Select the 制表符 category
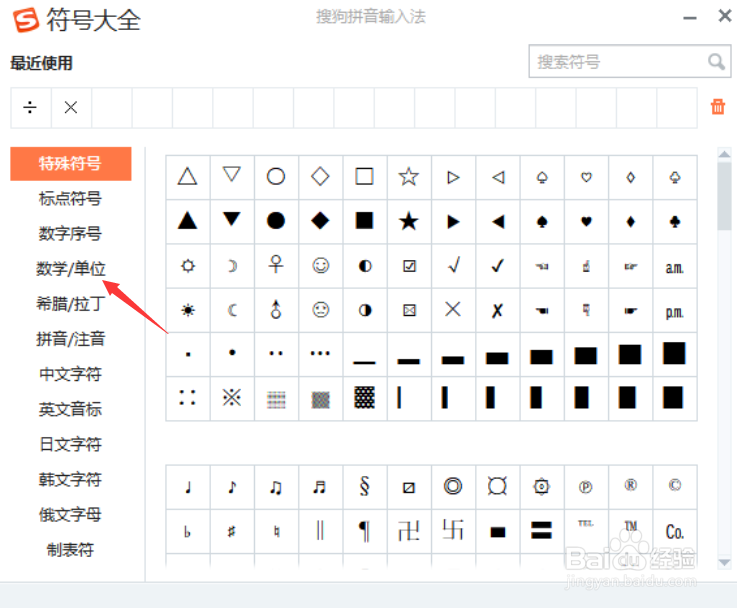737x608 pixels. click(71, 549)
